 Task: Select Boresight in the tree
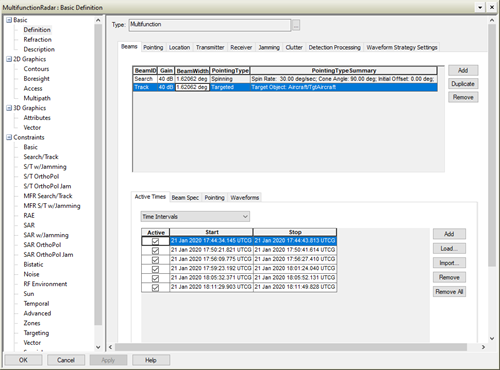click(x=36, y=79)
